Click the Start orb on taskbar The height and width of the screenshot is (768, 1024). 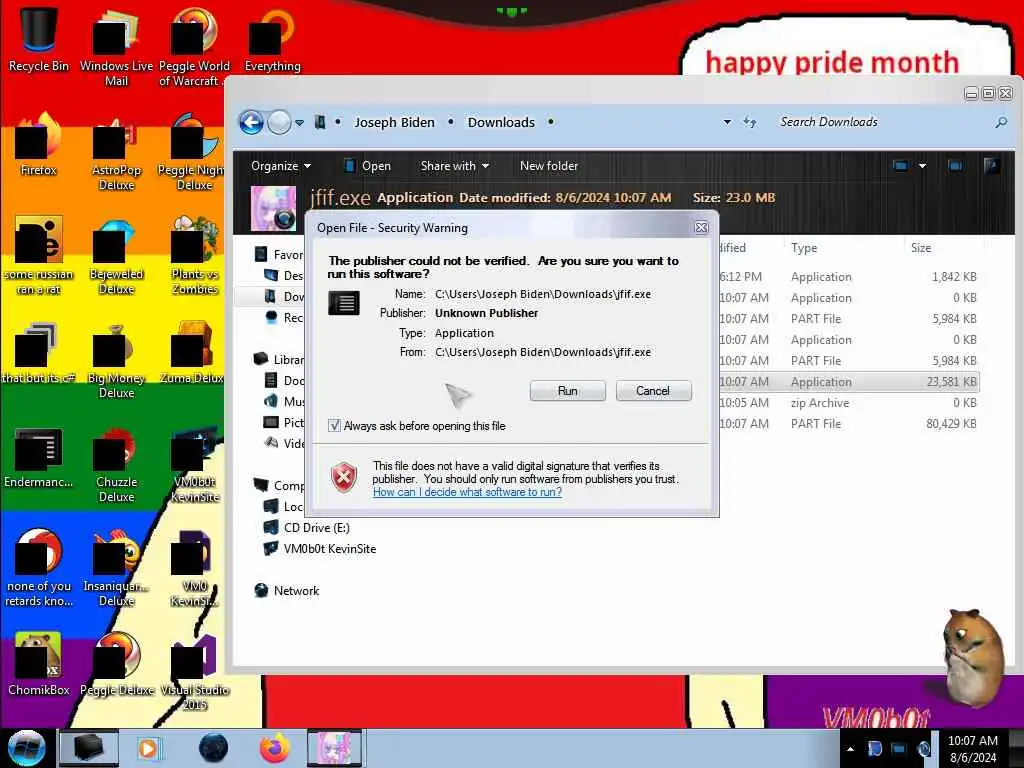pos(26,748)
